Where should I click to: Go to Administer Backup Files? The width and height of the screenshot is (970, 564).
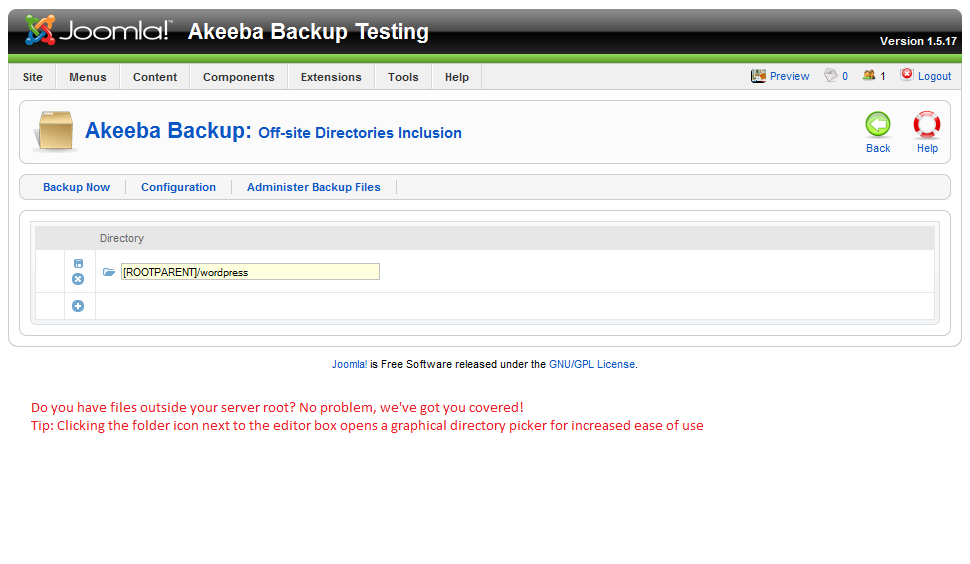313,187
